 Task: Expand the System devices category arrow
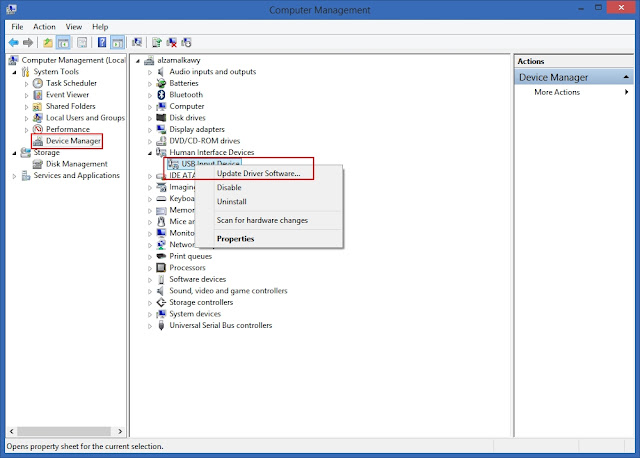tap(150, 314)
